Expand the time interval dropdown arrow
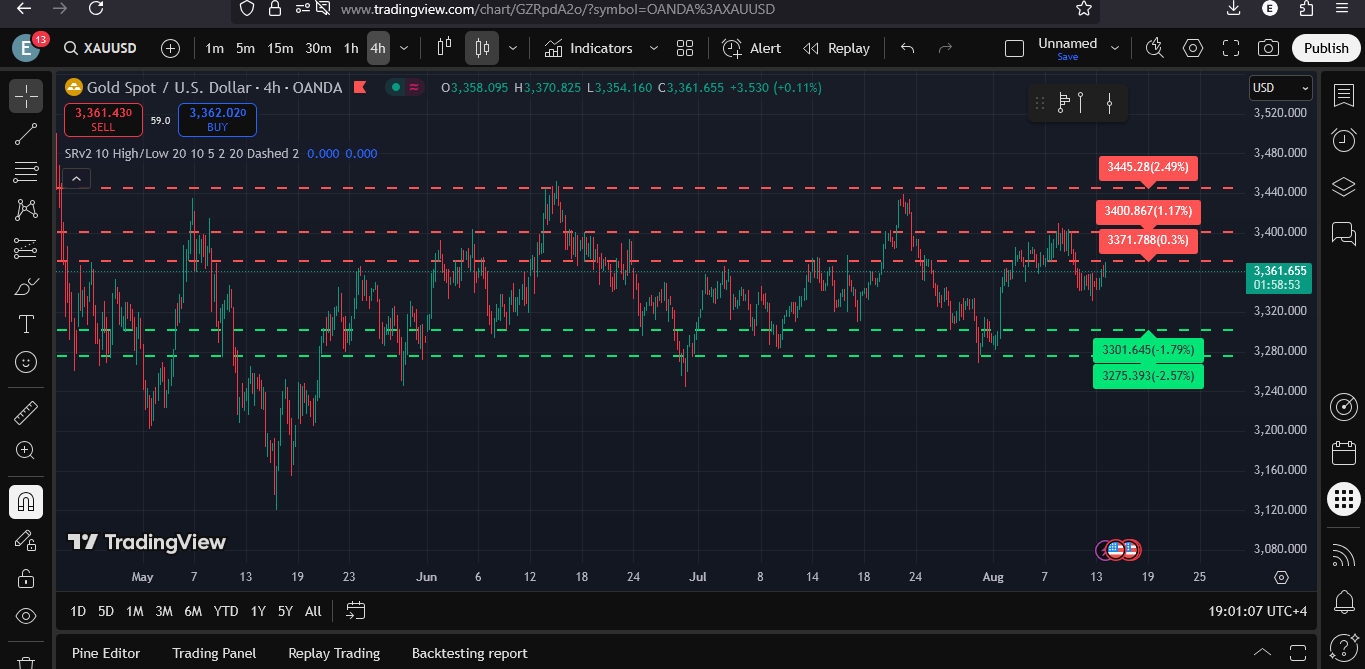1365x669 pixels. (404, 48)
